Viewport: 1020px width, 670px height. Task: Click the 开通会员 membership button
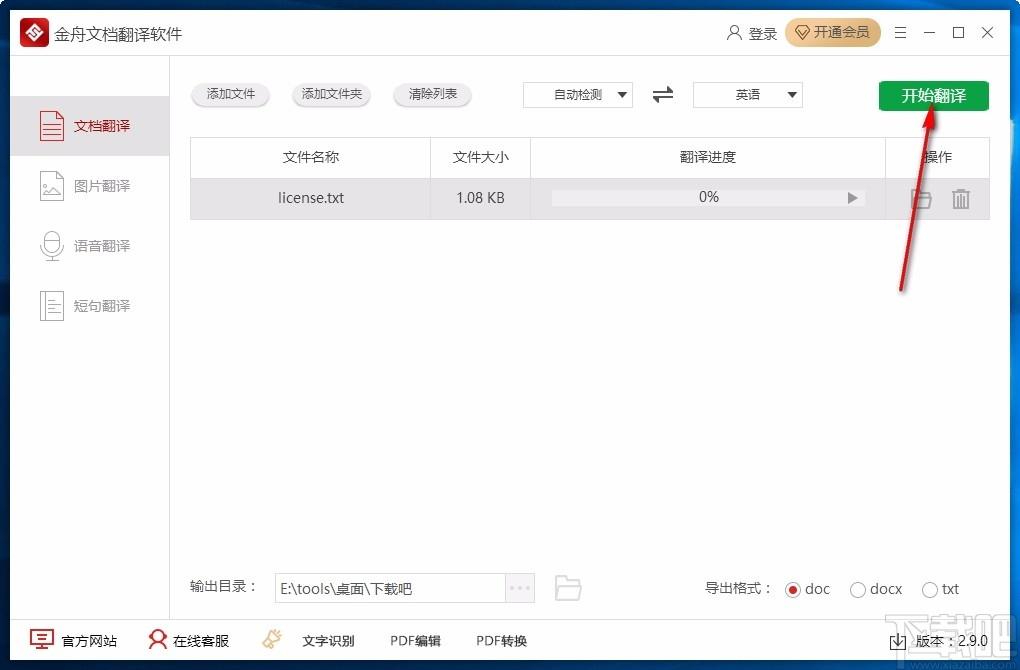coord(833,33)
